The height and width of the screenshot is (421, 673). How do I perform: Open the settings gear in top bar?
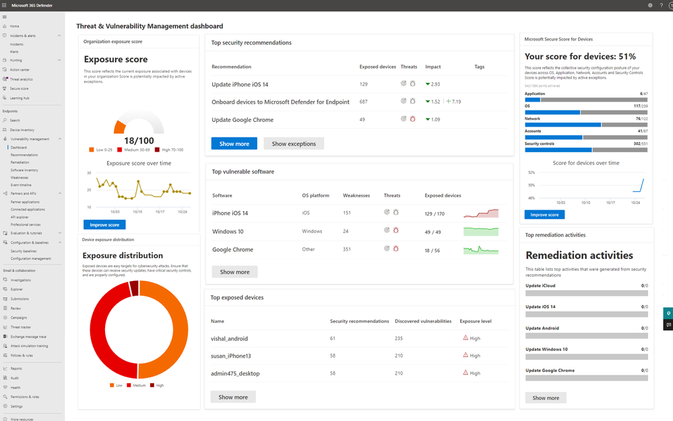click(x=650, y=5)
